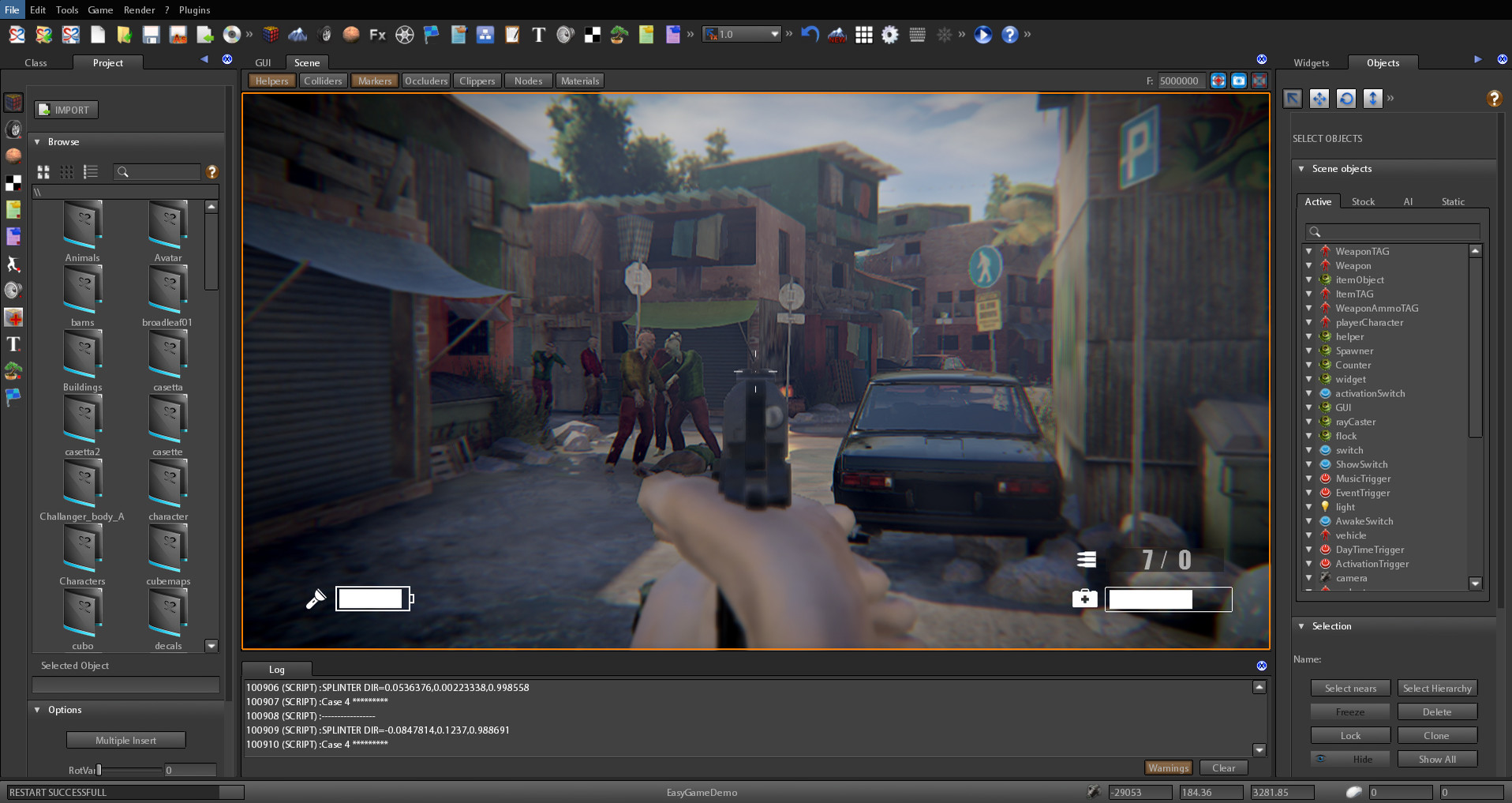This screenshot has height=803, width=1512.
Task: Toggle the Colliders display above the viewport
Action: (x=323, y=80)
